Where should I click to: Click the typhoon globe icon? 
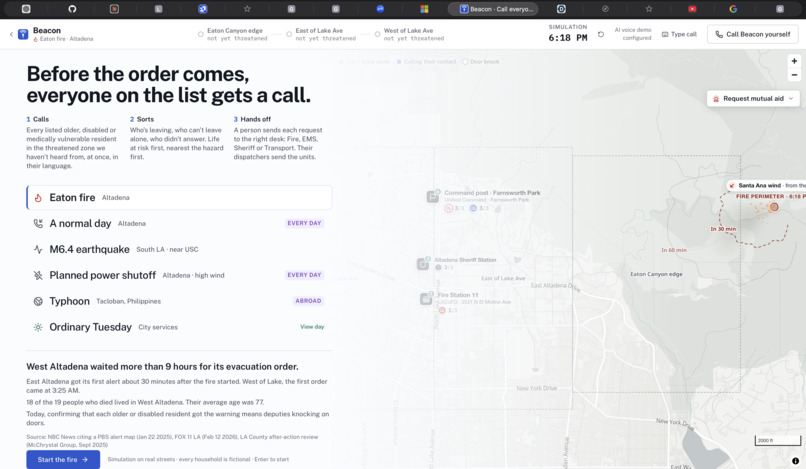coord(38,301)
